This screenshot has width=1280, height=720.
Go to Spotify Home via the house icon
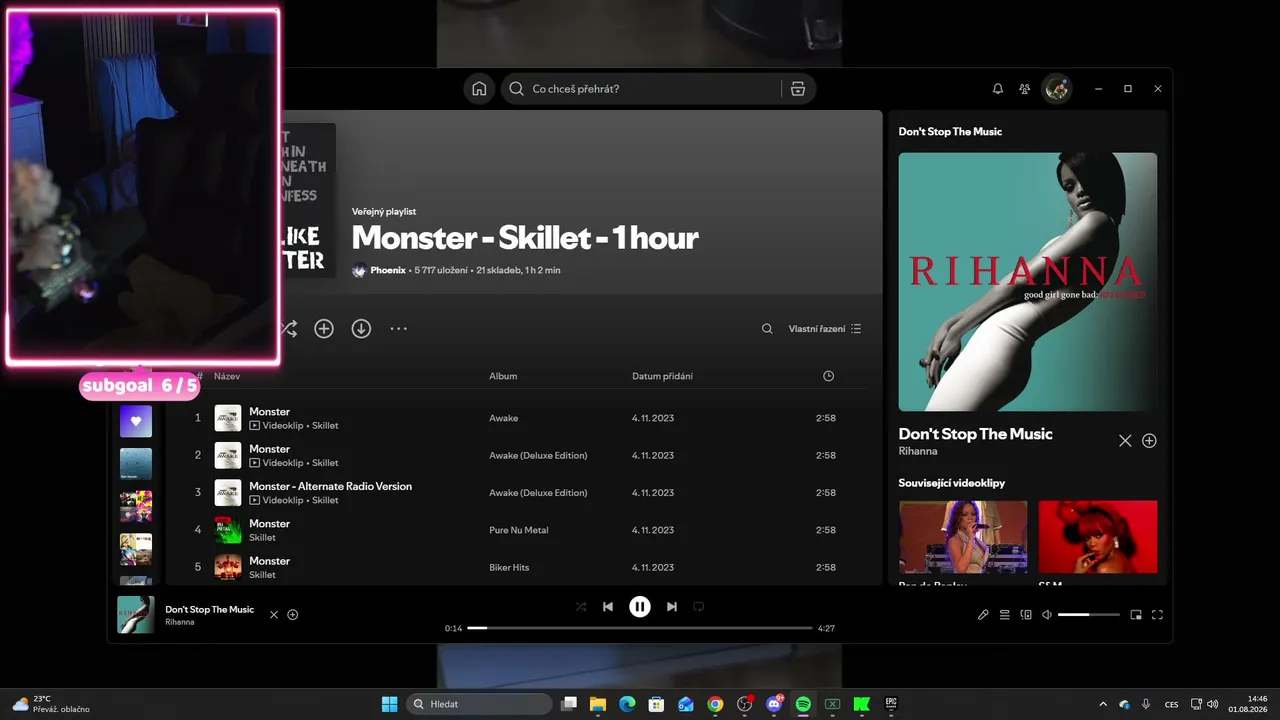[479, 89]
